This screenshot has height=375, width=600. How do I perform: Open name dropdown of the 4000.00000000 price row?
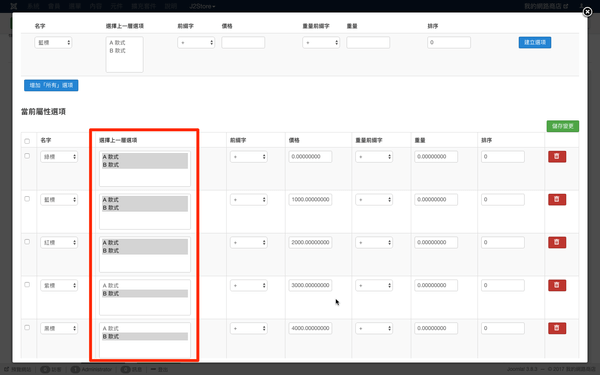pyautogui.click(x=59, y=328)
